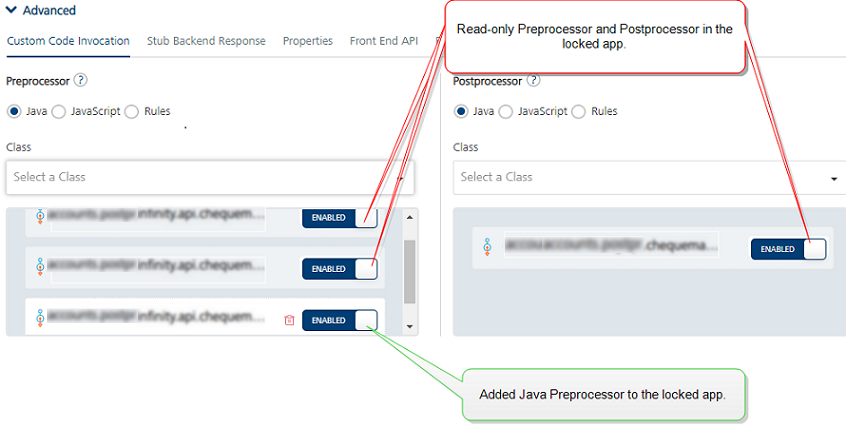
Task: Click the Preprocessor help question-mark icon
Action: (81, 81)
